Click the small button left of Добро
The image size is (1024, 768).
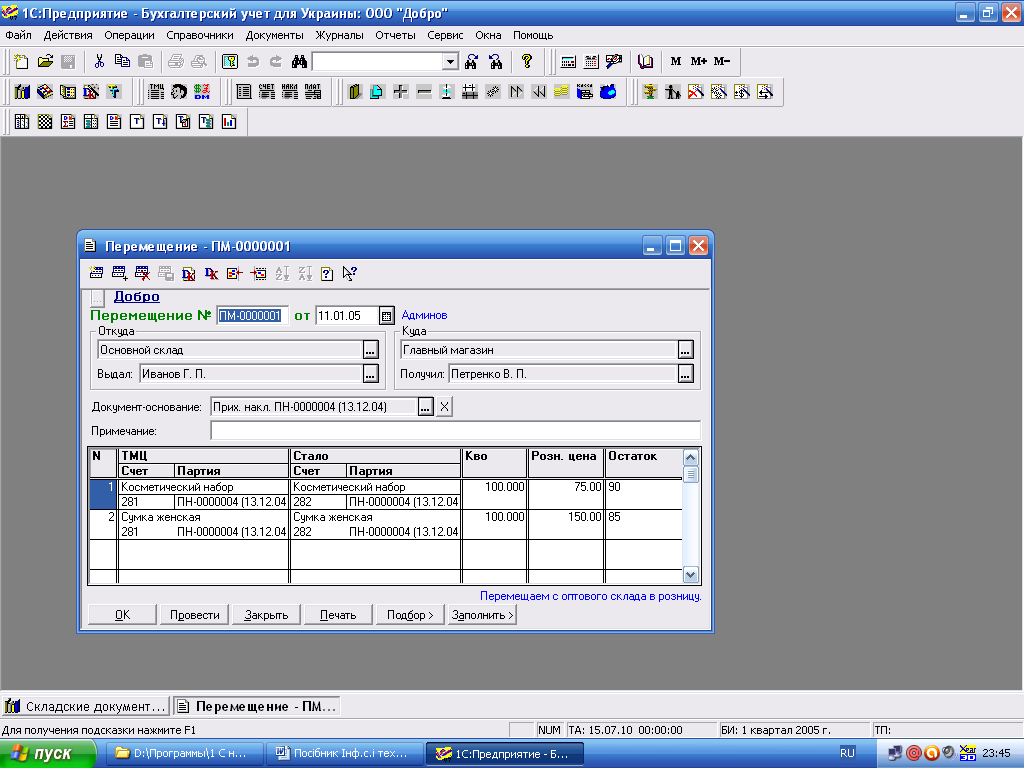(97, 298)
